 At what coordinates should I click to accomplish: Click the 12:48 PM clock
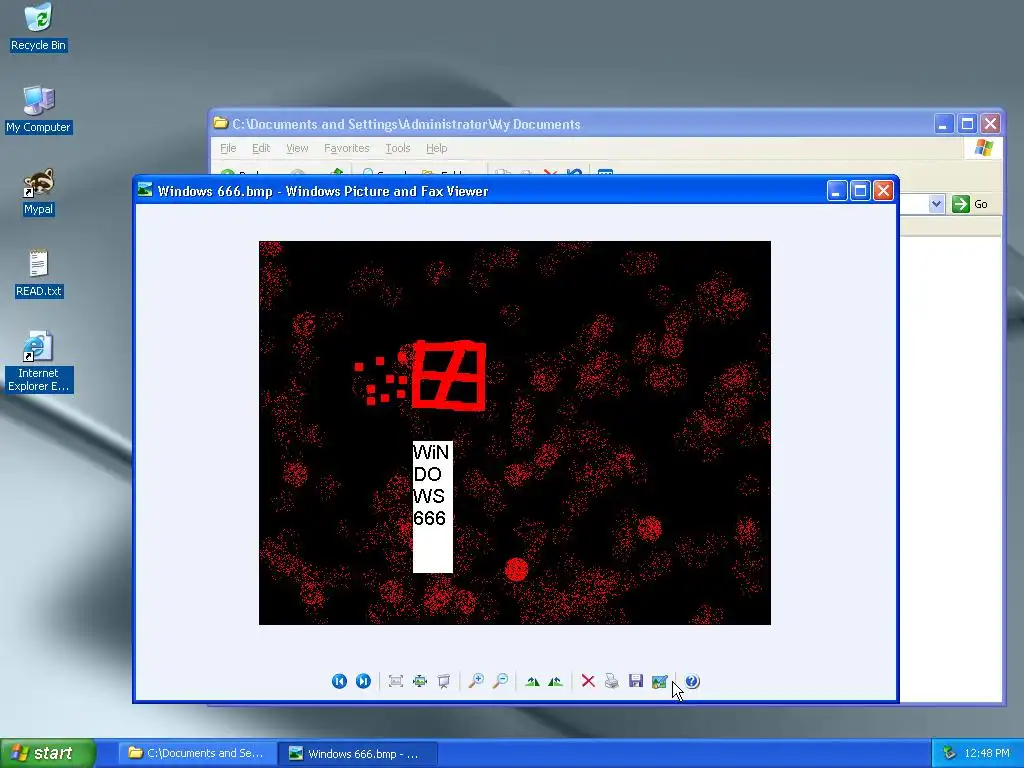[x=987, y=753]
